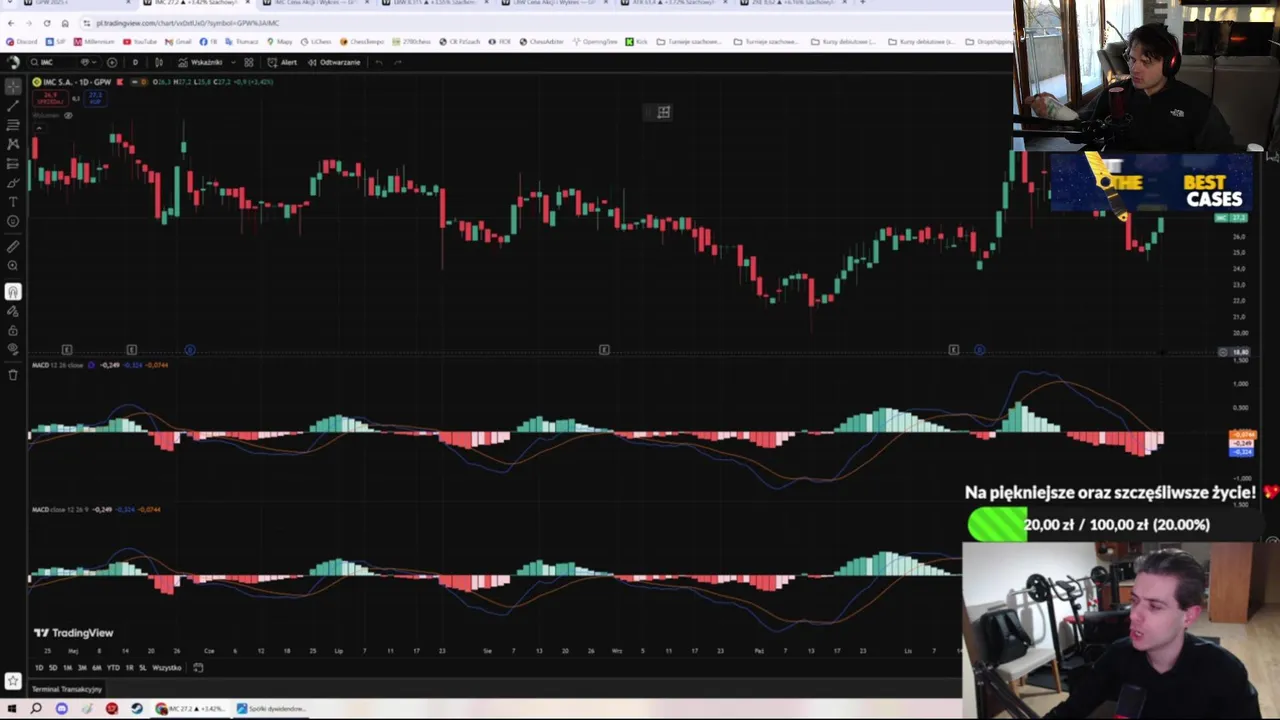The image size is (1280, 720).
Task: Open the Discord bookmark
Action: coord(20,41)
